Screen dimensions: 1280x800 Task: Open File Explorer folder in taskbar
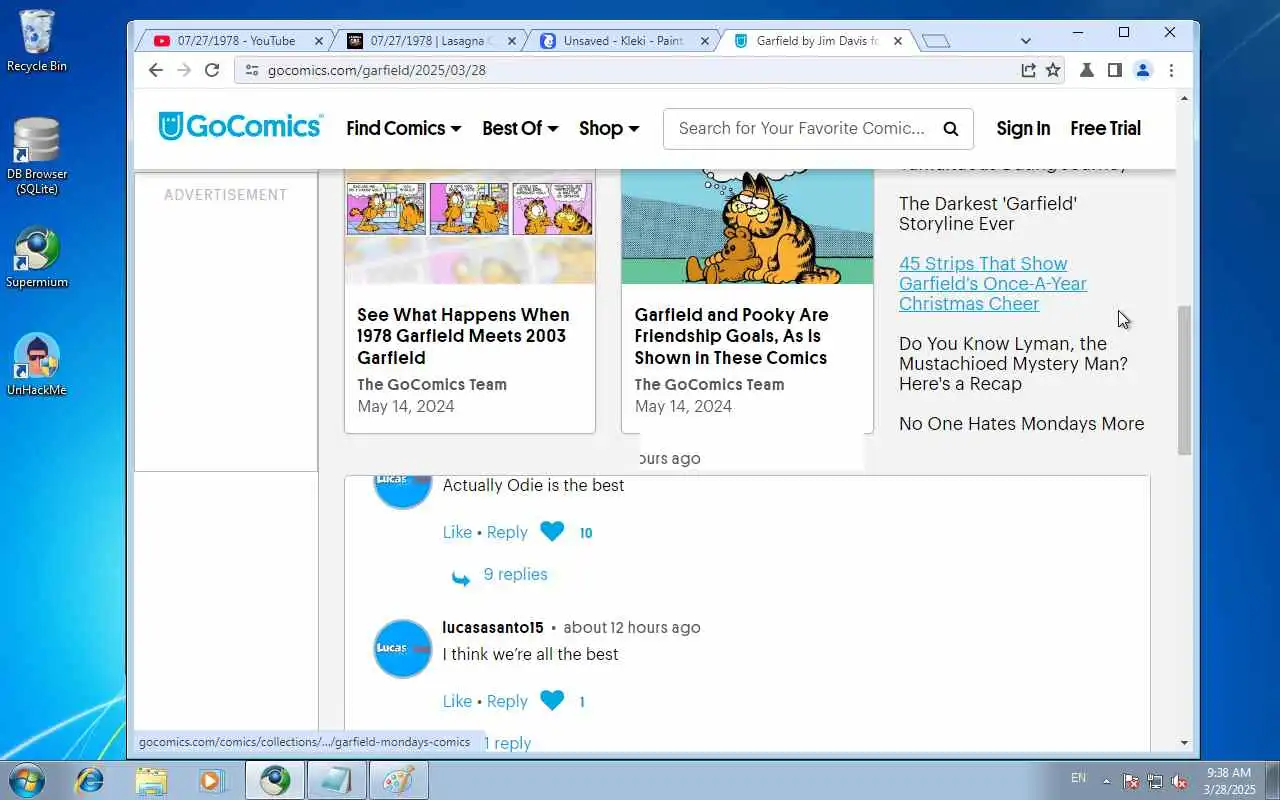click(151, 780)
